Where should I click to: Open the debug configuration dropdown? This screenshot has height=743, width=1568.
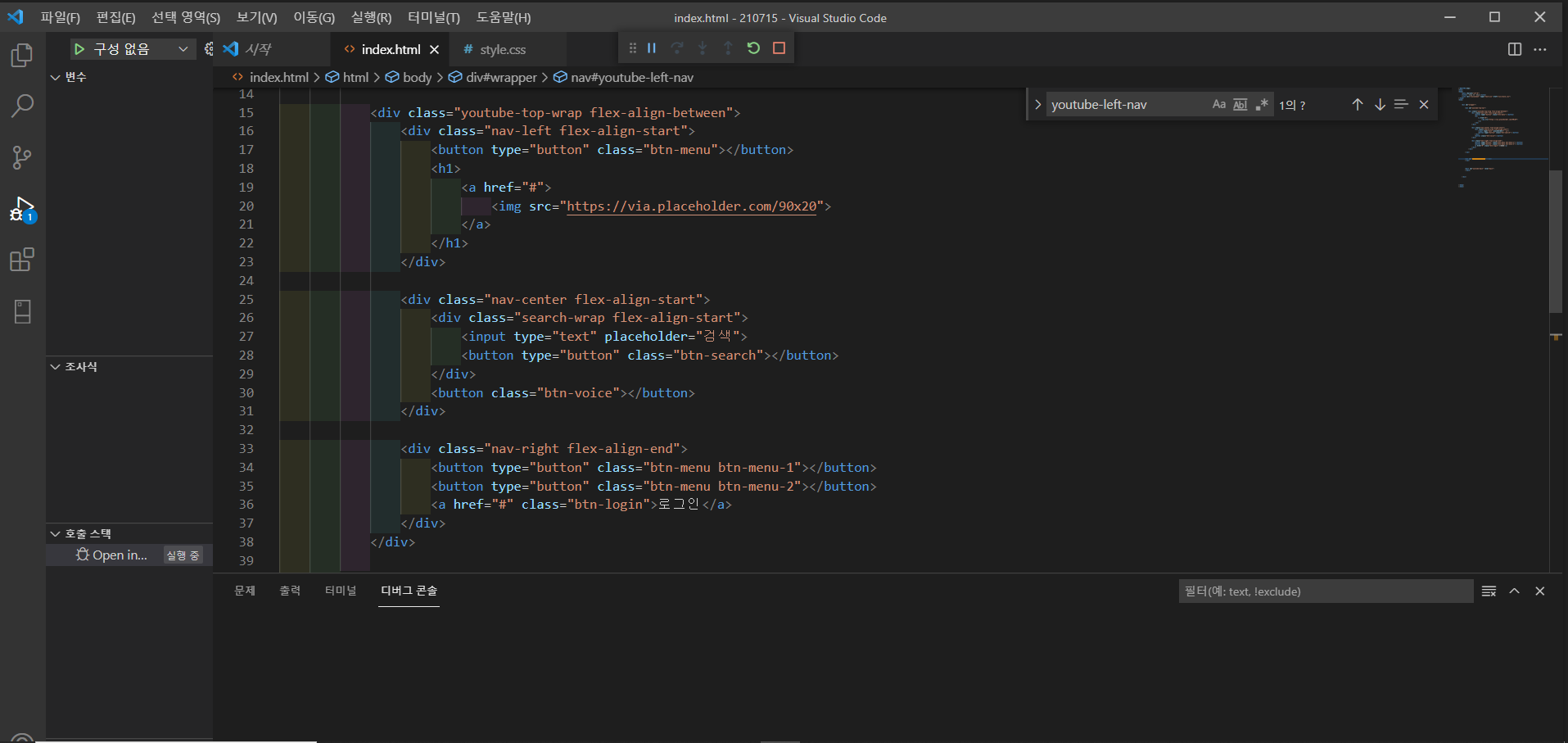point(183,49)
